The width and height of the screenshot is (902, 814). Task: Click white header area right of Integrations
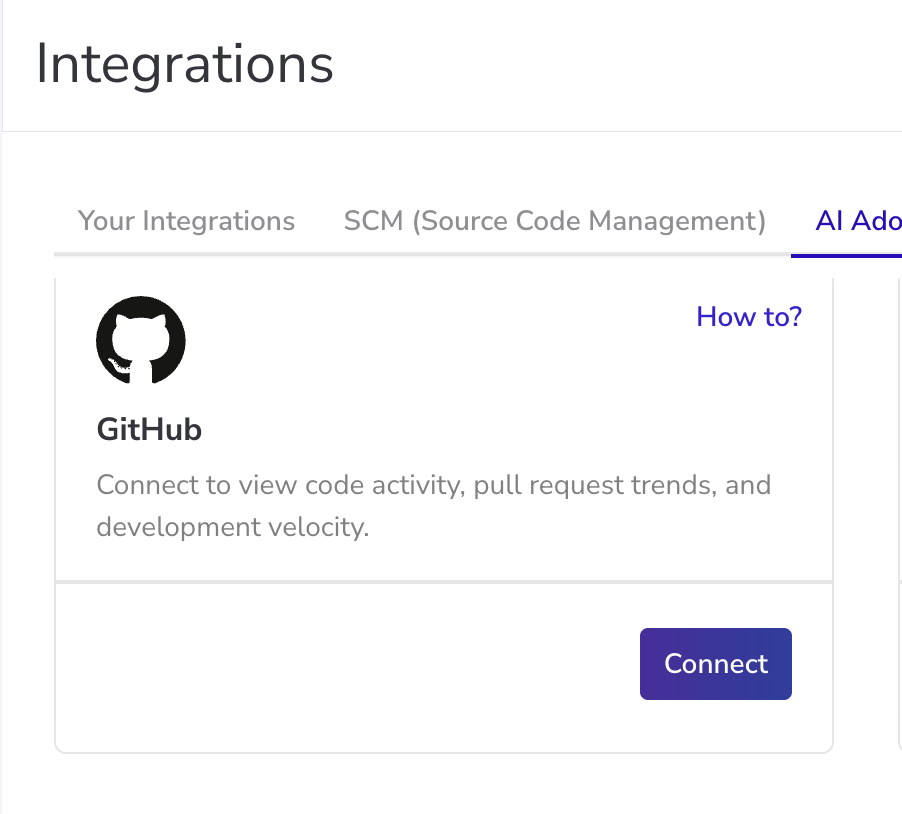pos(620,65)
